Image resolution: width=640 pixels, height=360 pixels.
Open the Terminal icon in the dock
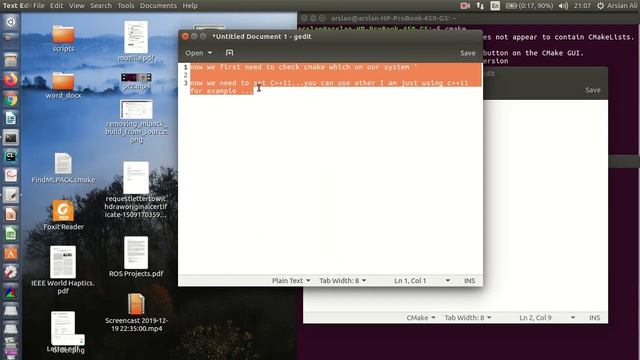(x=11, y=138)
